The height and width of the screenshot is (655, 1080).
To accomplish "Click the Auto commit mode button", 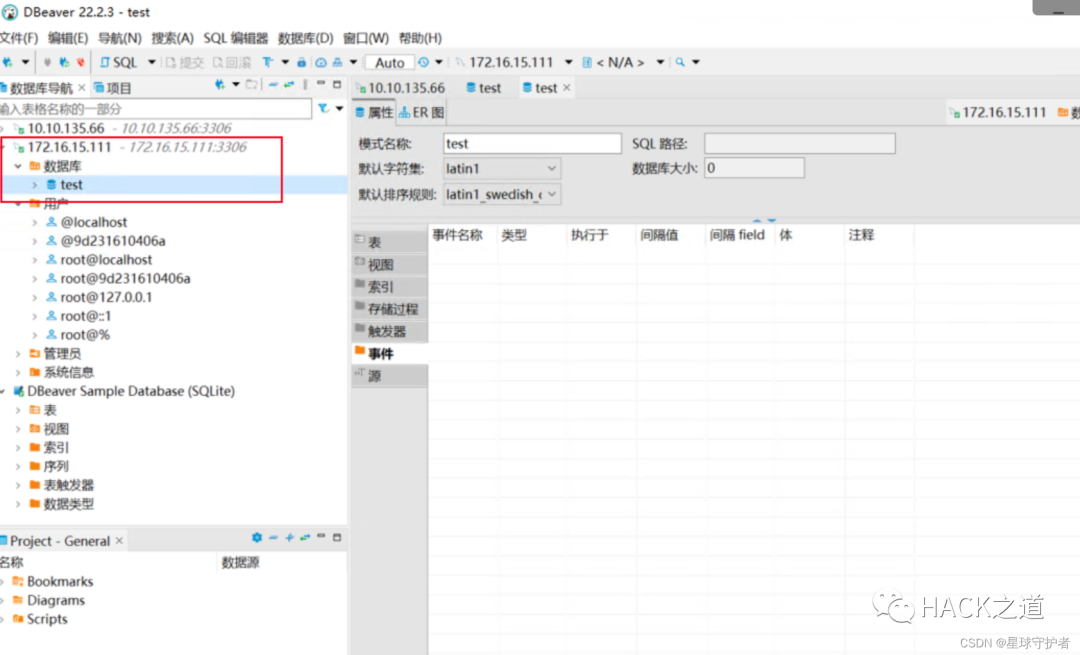I will coord(389,63).
